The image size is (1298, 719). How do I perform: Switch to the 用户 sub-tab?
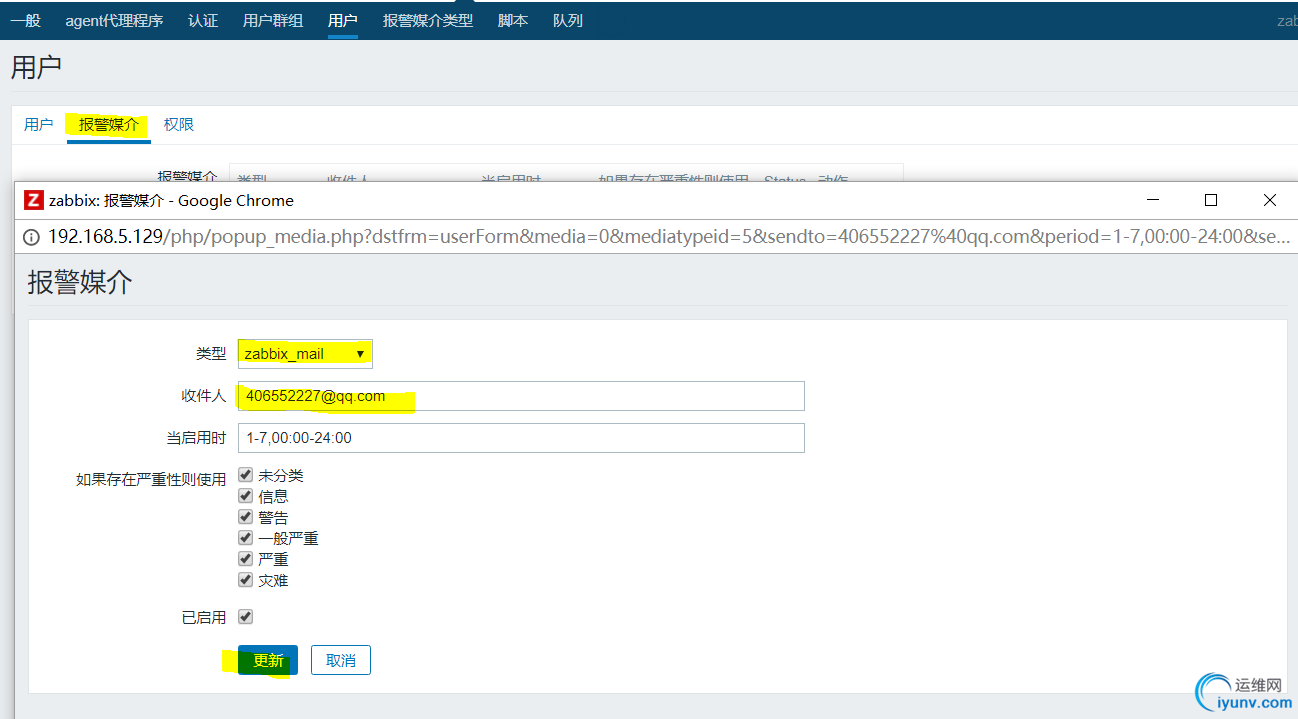38,125
